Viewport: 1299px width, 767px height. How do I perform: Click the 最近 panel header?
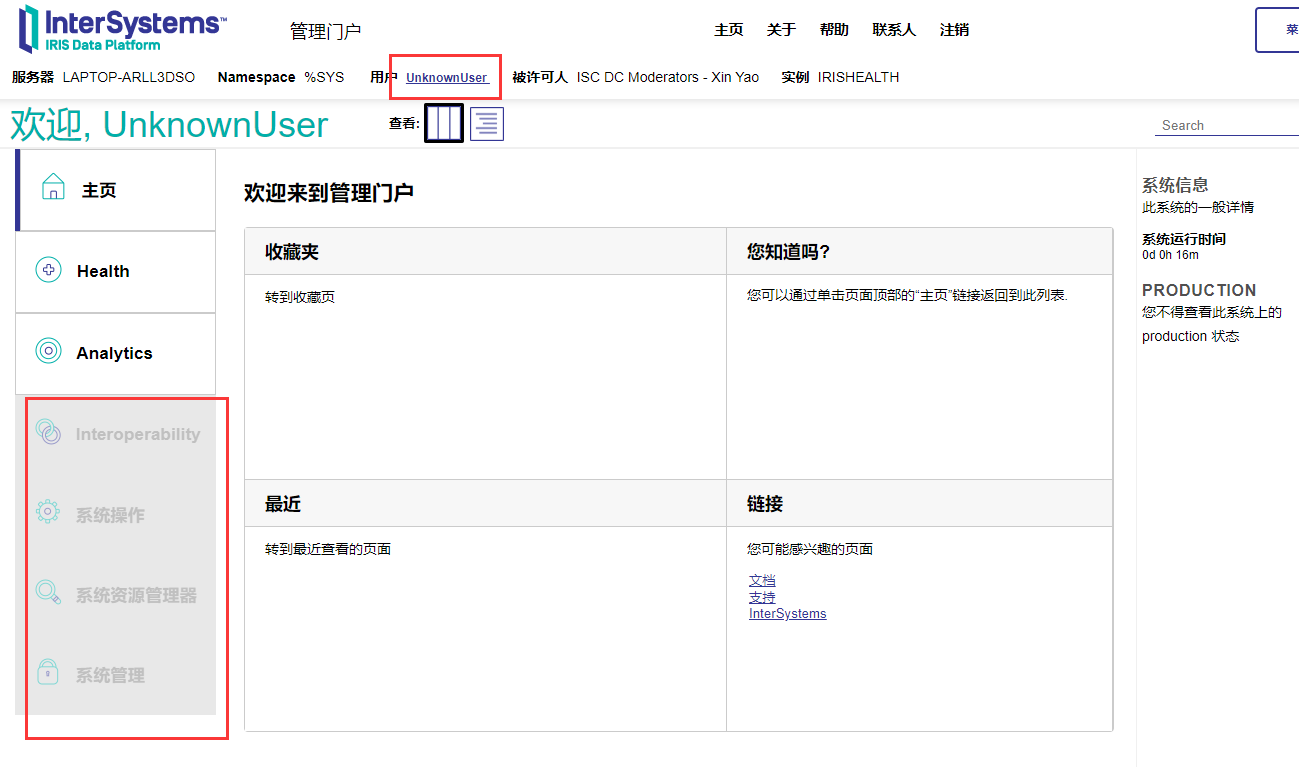click(486, 503)
